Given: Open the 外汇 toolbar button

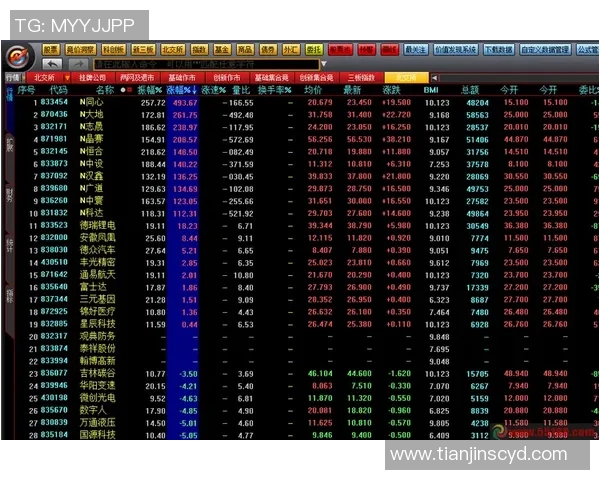Looking at the screenshot, I should point(290,50).
